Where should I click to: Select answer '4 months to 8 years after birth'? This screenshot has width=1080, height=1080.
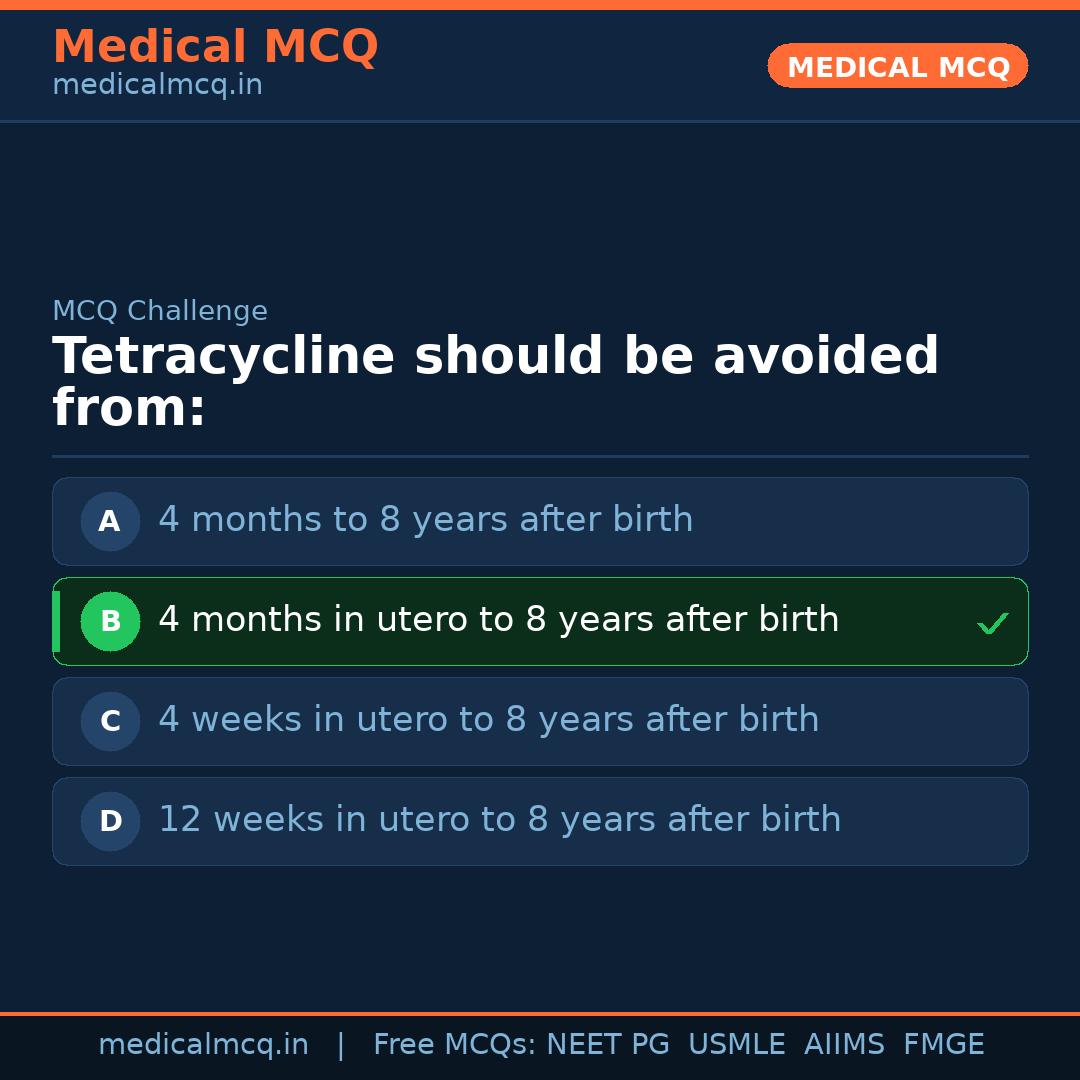point(425,520)
